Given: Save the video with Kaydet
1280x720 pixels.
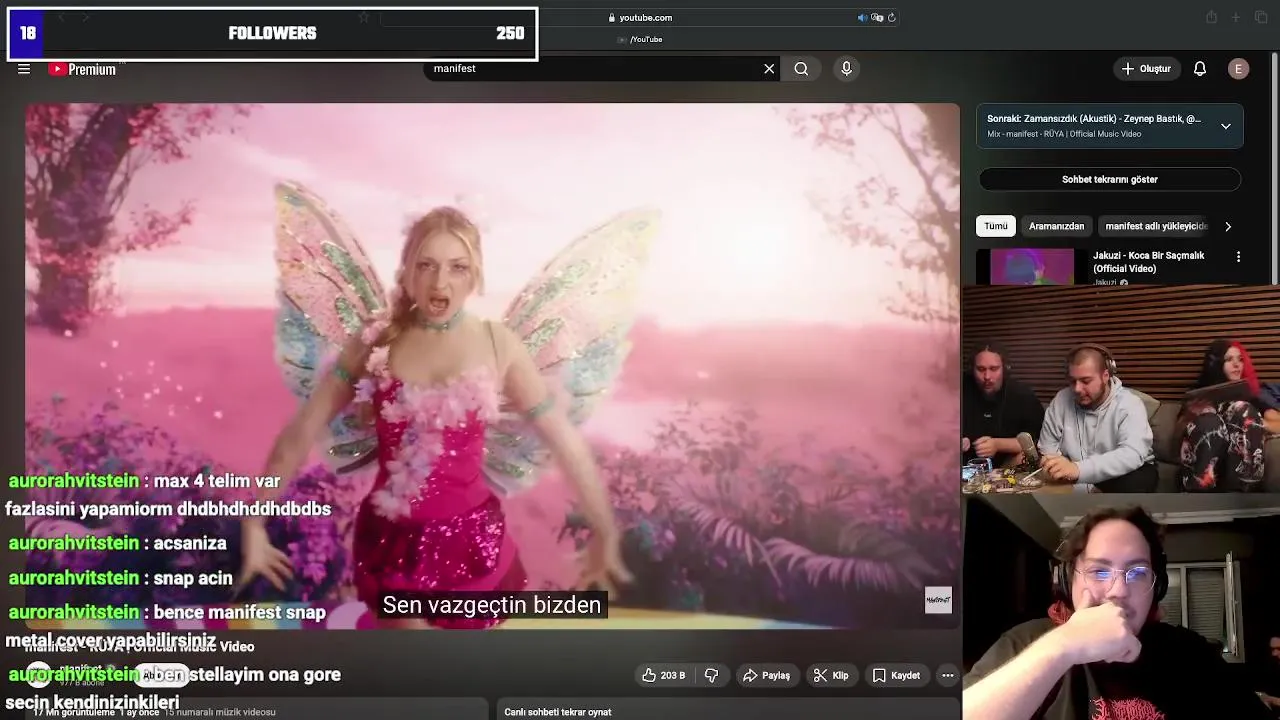Looking at the screenshot, I should pos(896,676).
